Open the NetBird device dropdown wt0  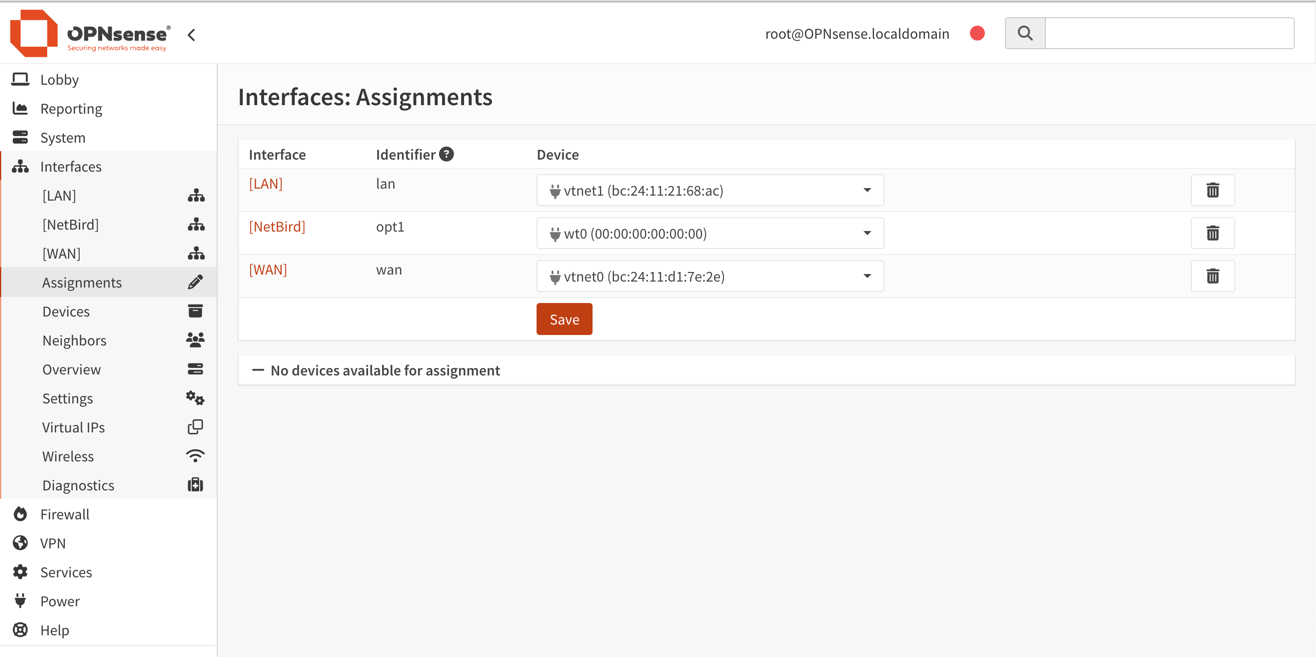pos(710,233)
